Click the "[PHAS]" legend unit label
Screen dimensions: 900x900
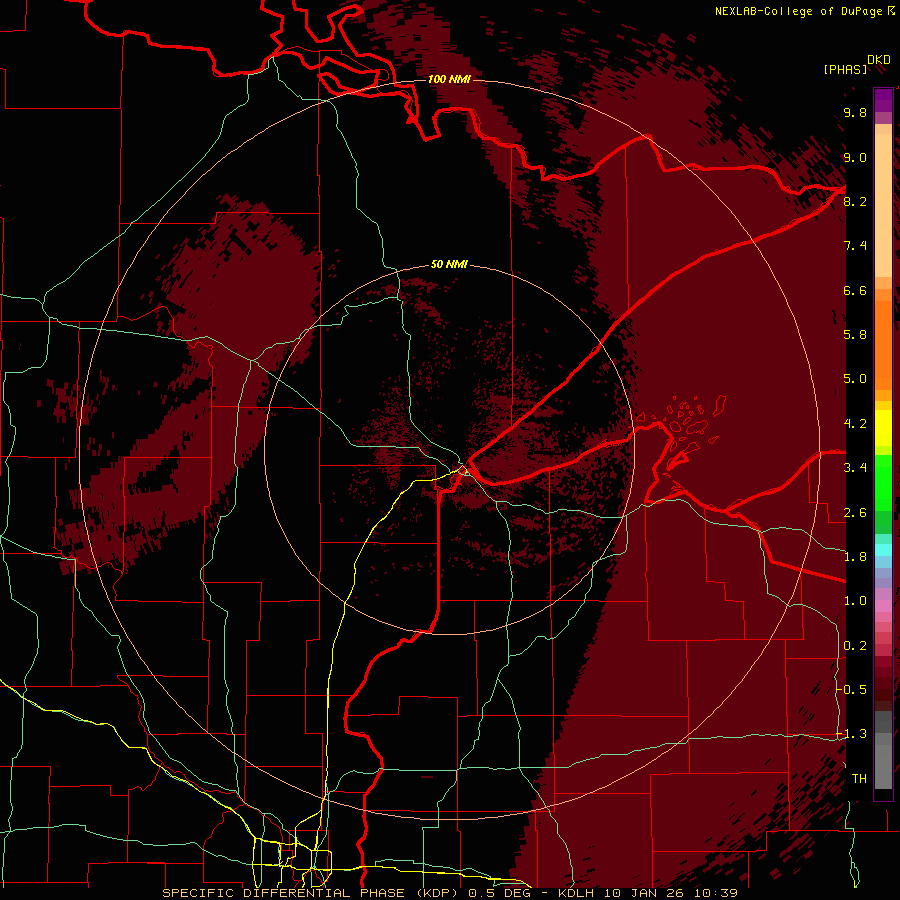(x=845, y=69)
